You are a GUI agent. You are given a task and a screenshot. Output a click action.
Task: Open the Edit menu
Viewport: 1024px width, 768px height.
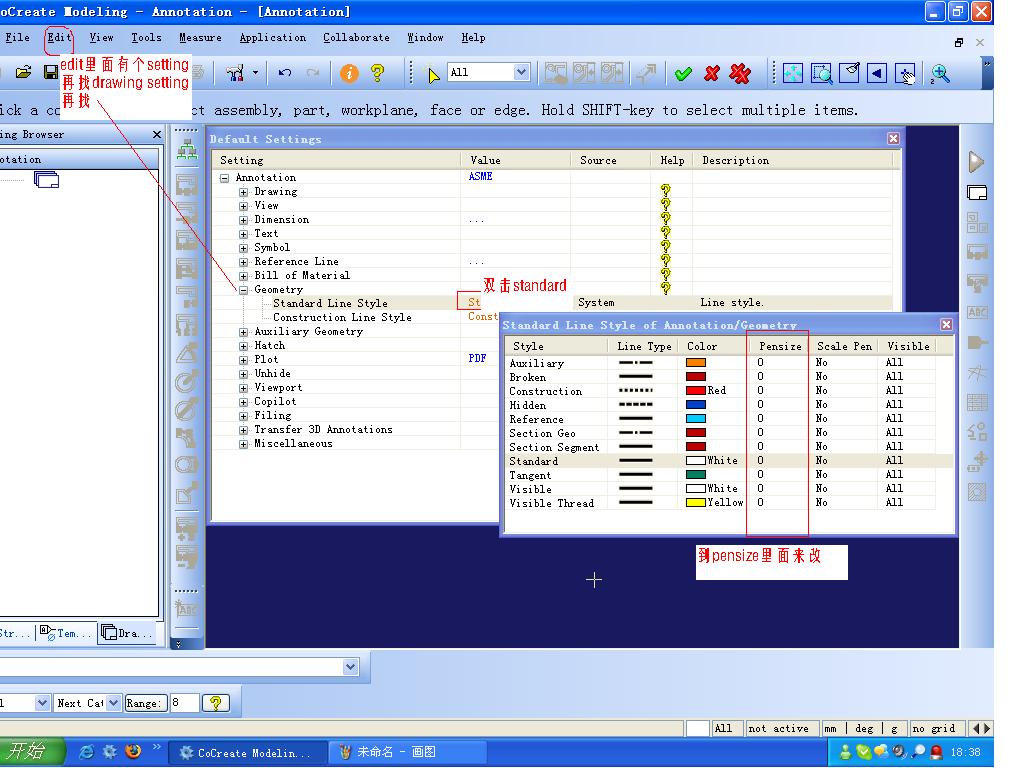tap(59, 37)
